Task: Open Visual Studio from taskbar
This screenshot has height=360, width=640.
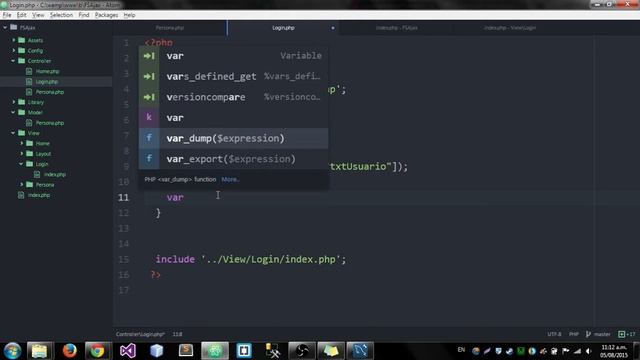Action: pos(127,351)
